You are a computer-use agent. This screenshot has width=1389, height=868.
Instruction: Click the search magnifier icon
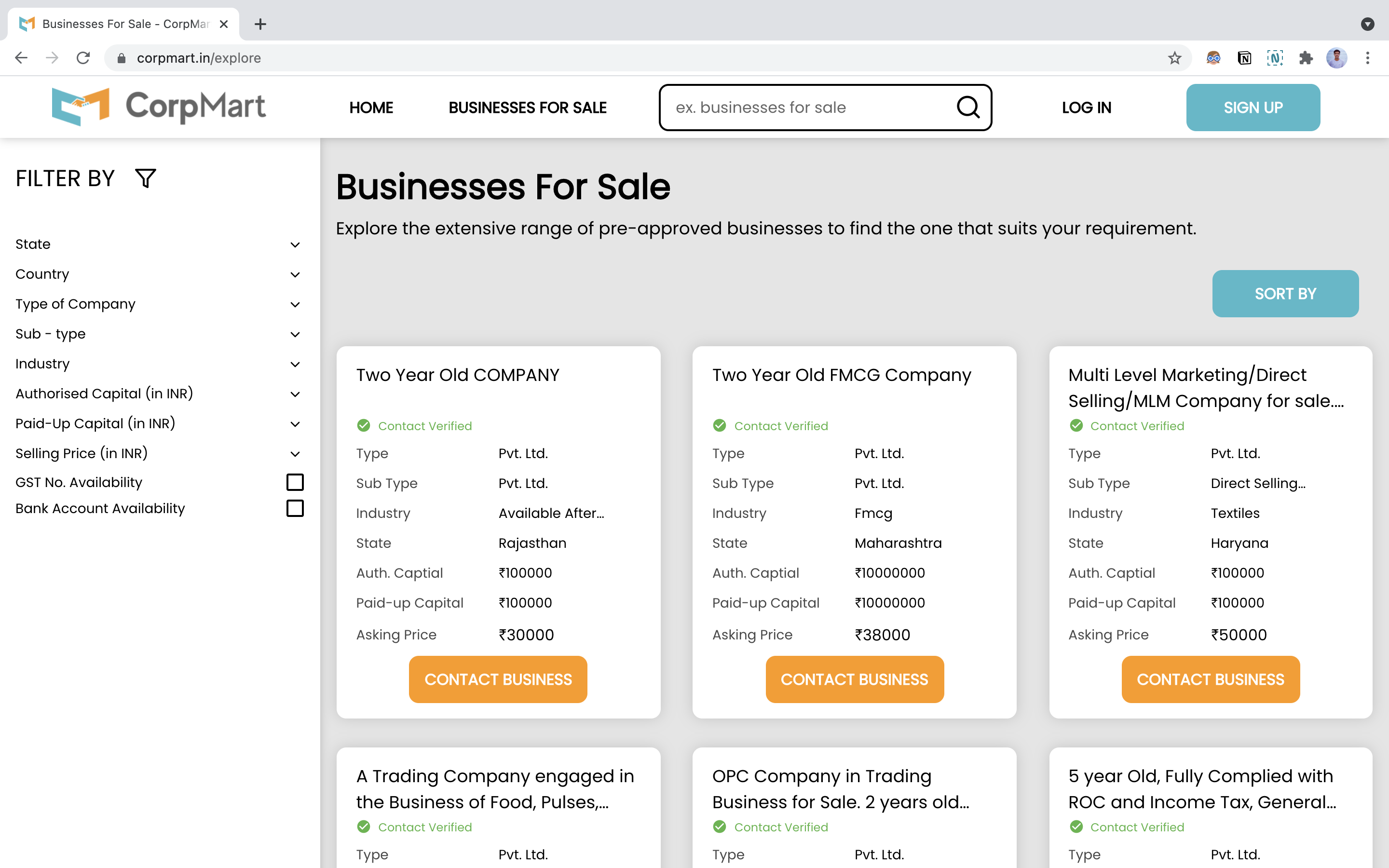tap(967, 108)
